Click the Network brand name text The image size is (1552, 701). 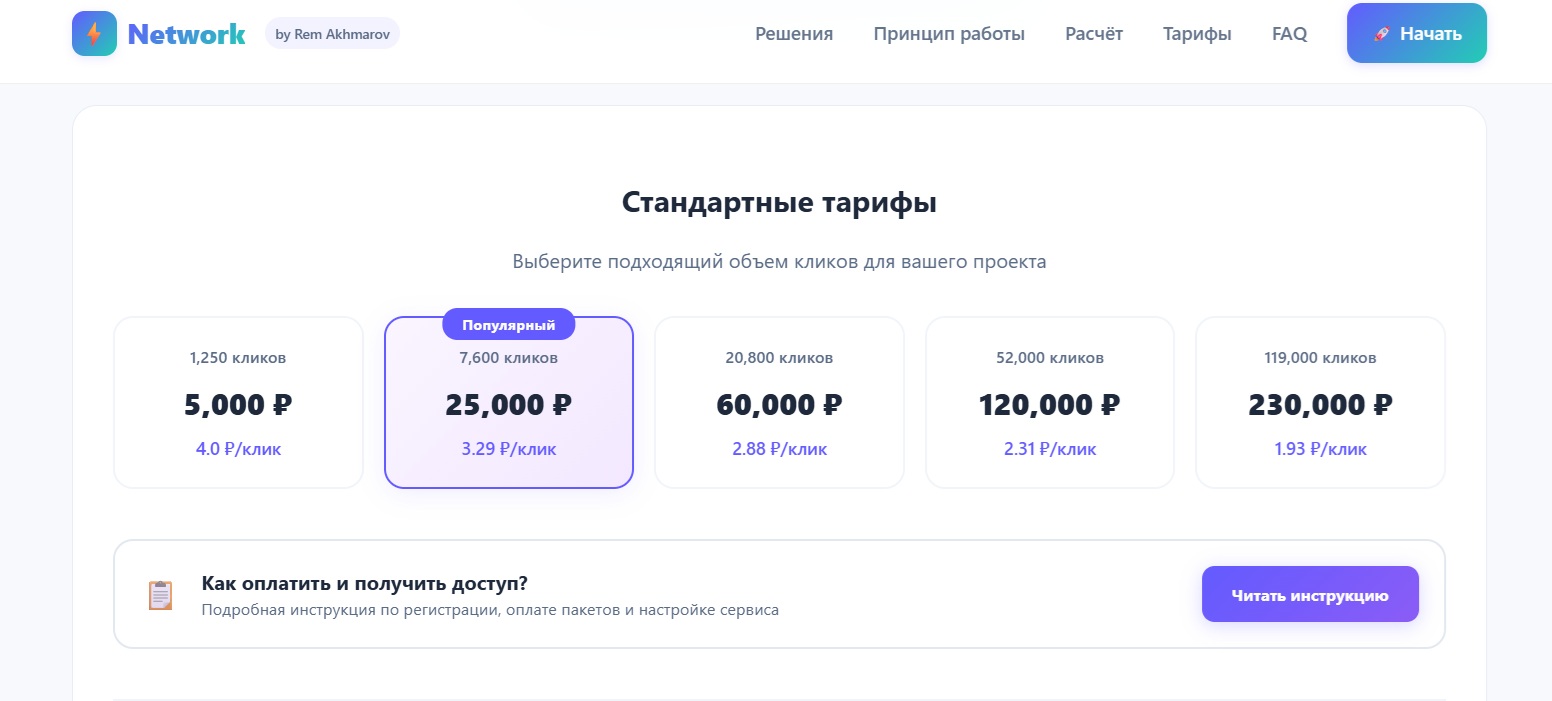[x=186, y=34]
